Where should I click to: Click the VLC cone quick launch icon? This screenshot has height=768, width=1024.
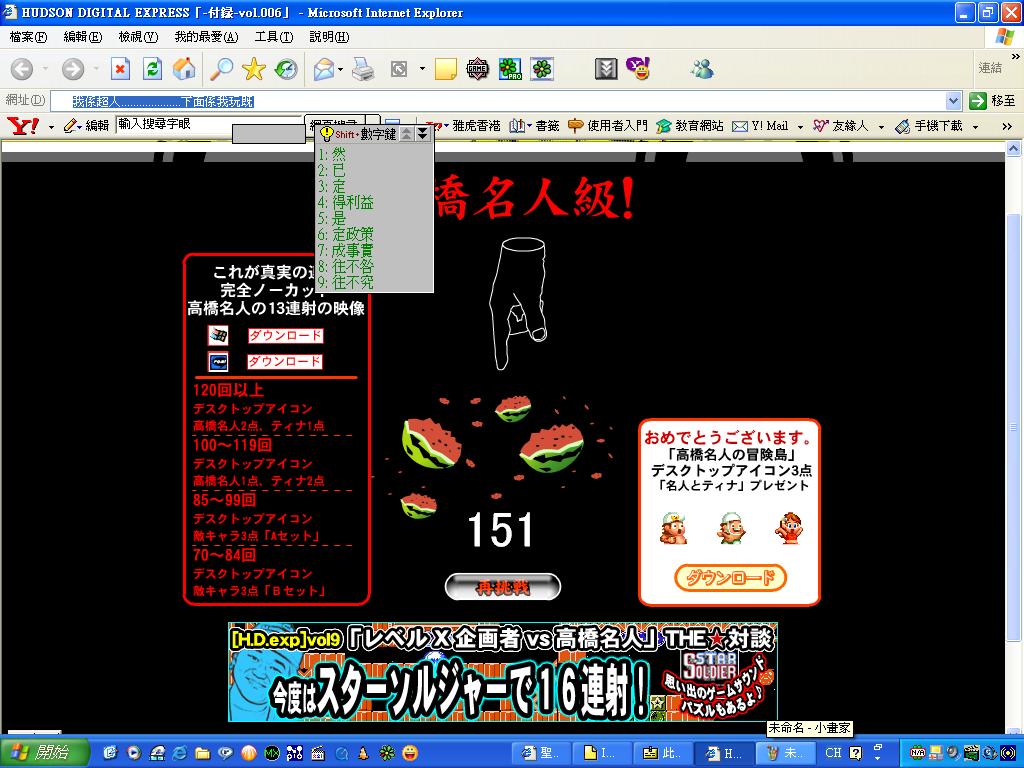(364, 753)
